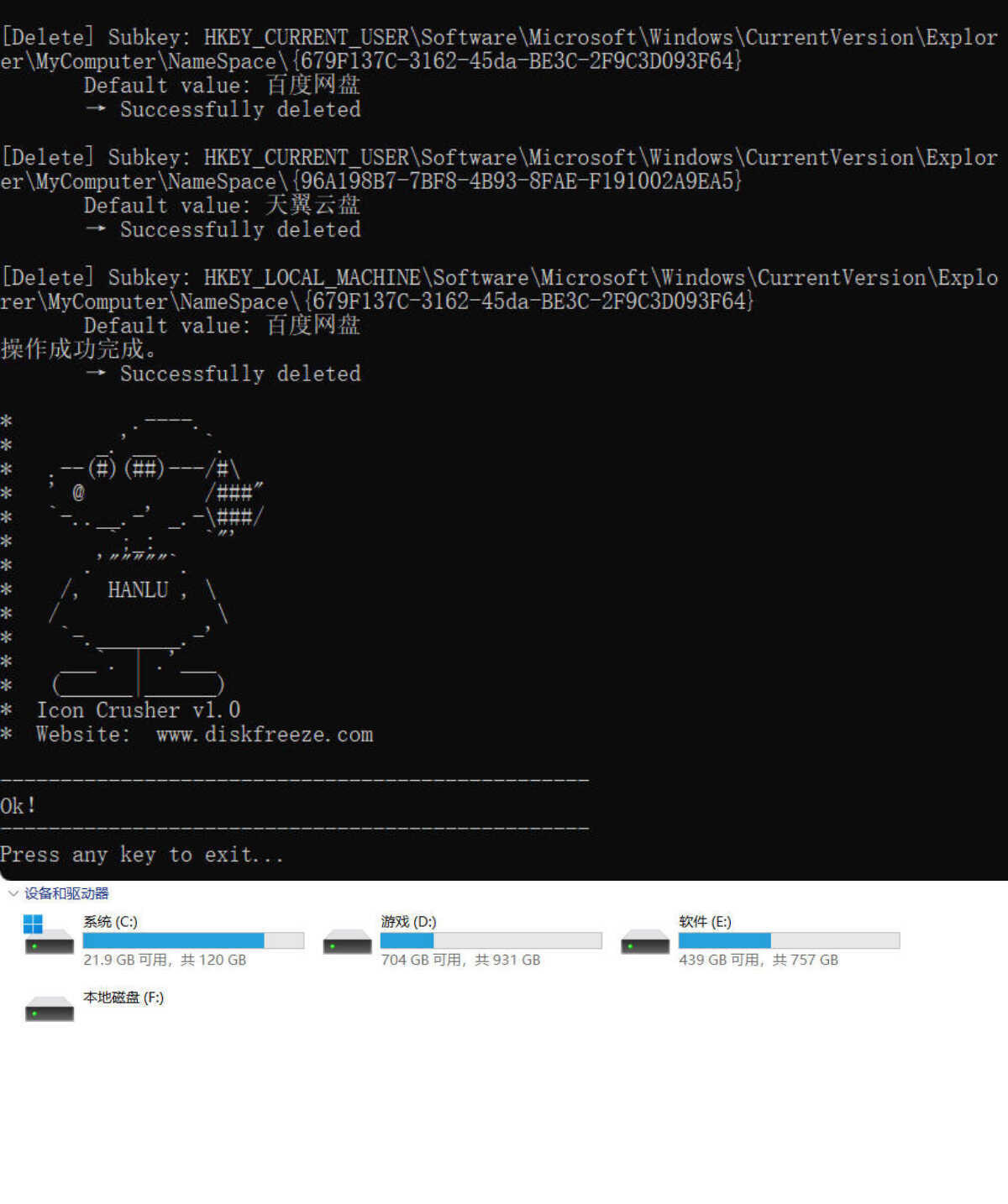Select the 系统 (C:) drive icon

(49, 935)
